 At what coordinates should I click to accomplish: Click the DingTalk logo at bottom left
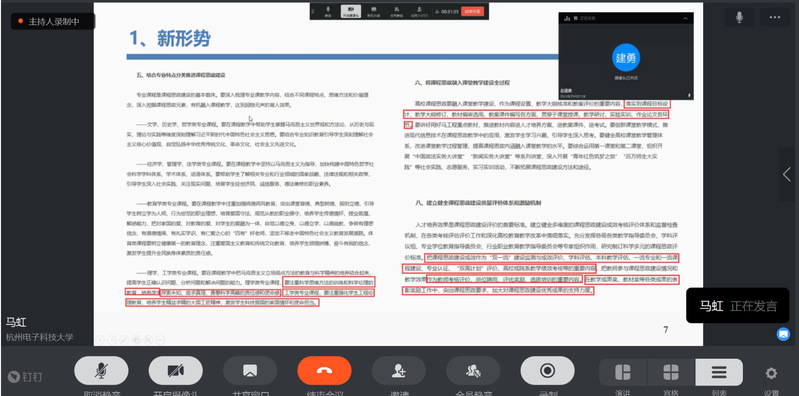tap(25, 377)
